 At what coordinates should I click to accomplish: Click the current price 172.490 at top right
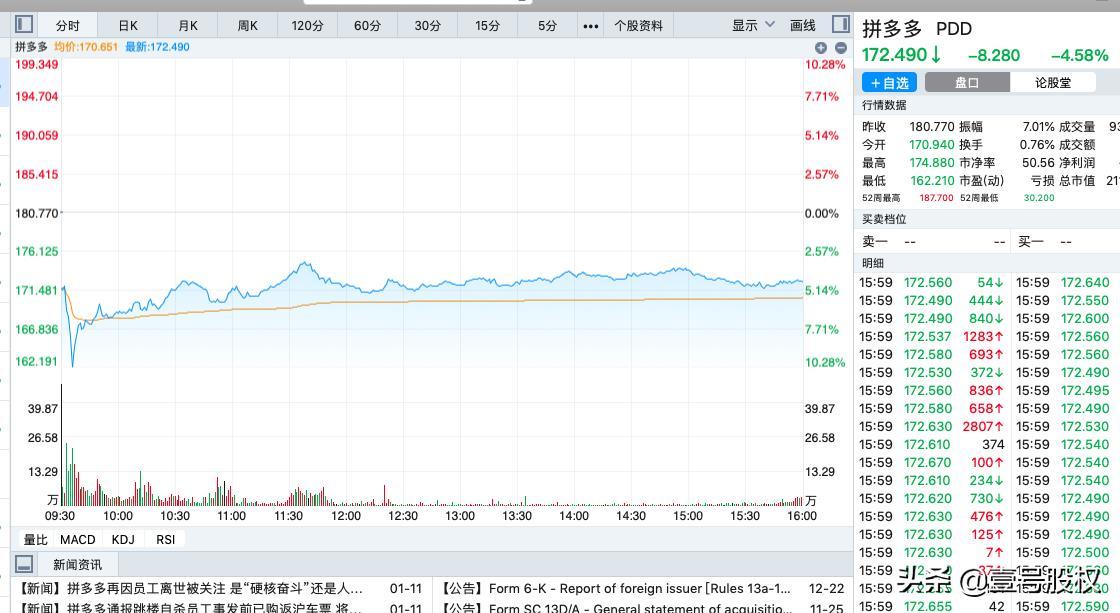(894, 55)
